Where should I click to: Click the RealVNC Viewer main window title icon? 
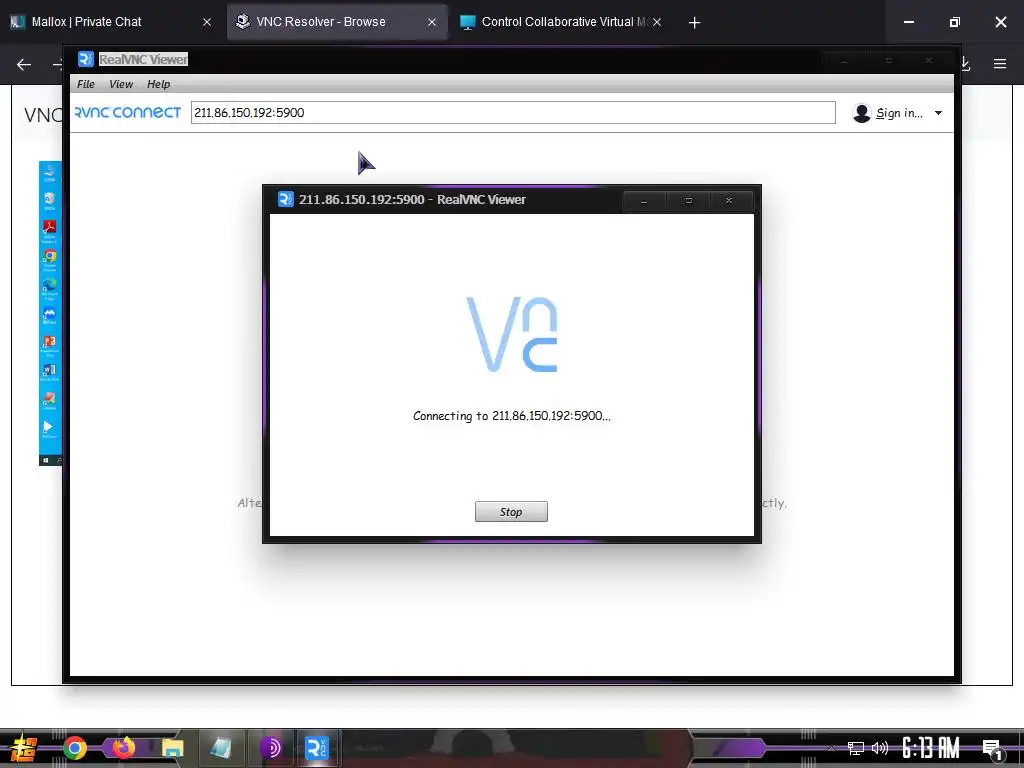point(86,59)
